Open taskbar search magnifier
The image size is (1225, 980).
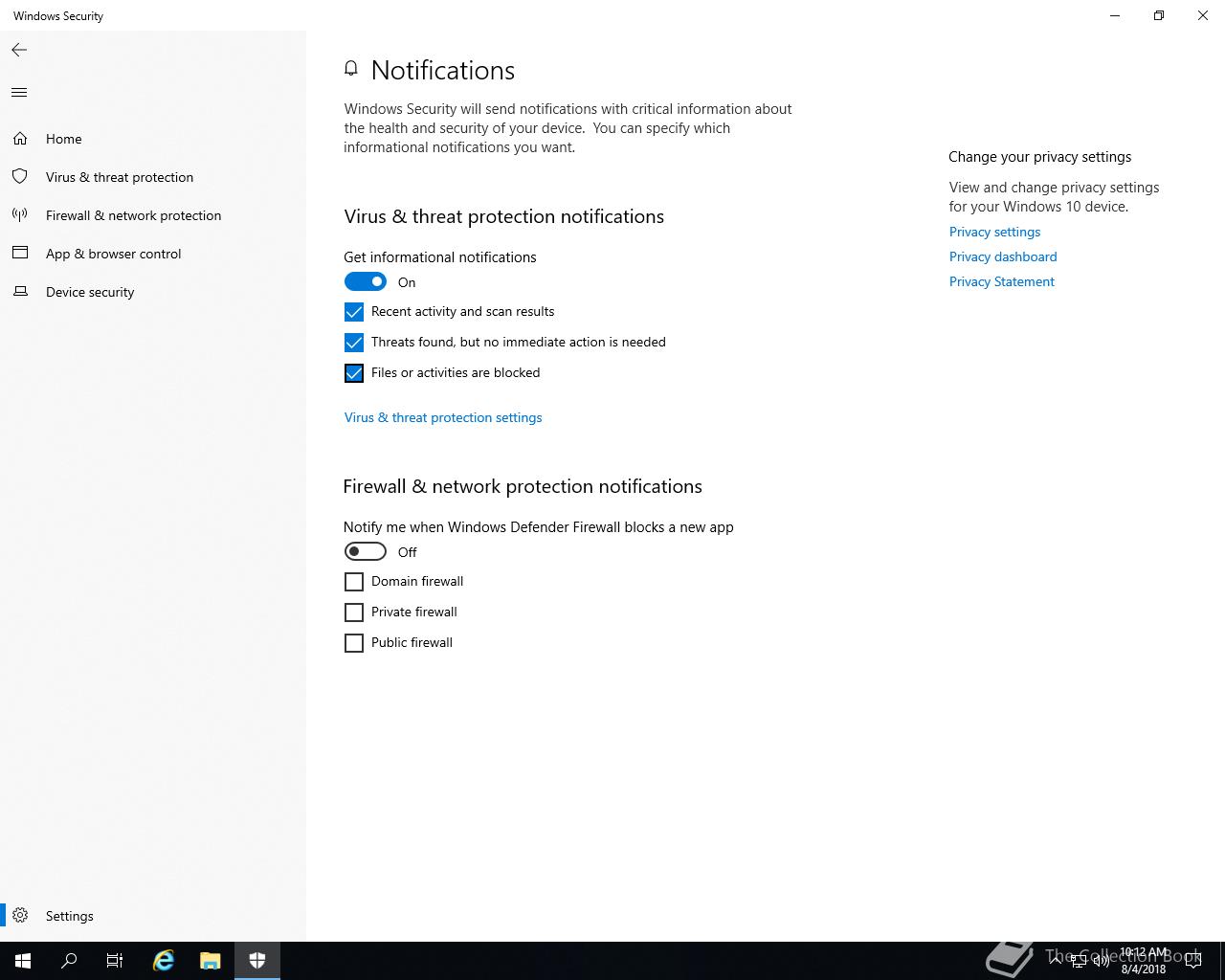69,961
